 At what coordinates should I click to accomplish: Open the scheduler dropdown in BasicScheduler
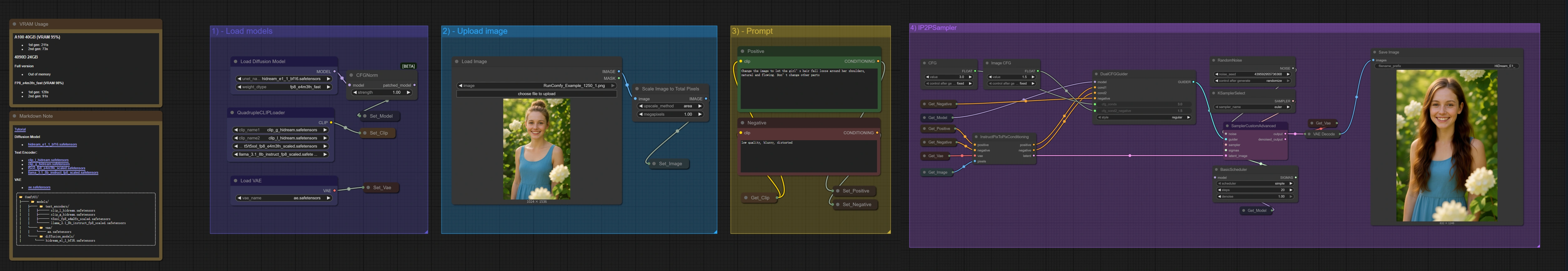(1254, 183)
